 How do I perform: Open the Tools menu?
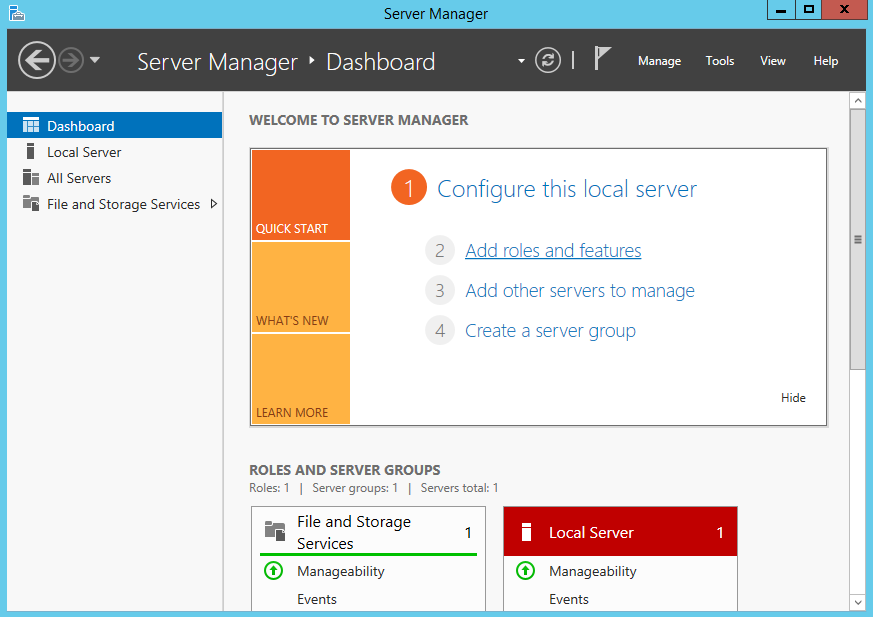pos(720,61)
